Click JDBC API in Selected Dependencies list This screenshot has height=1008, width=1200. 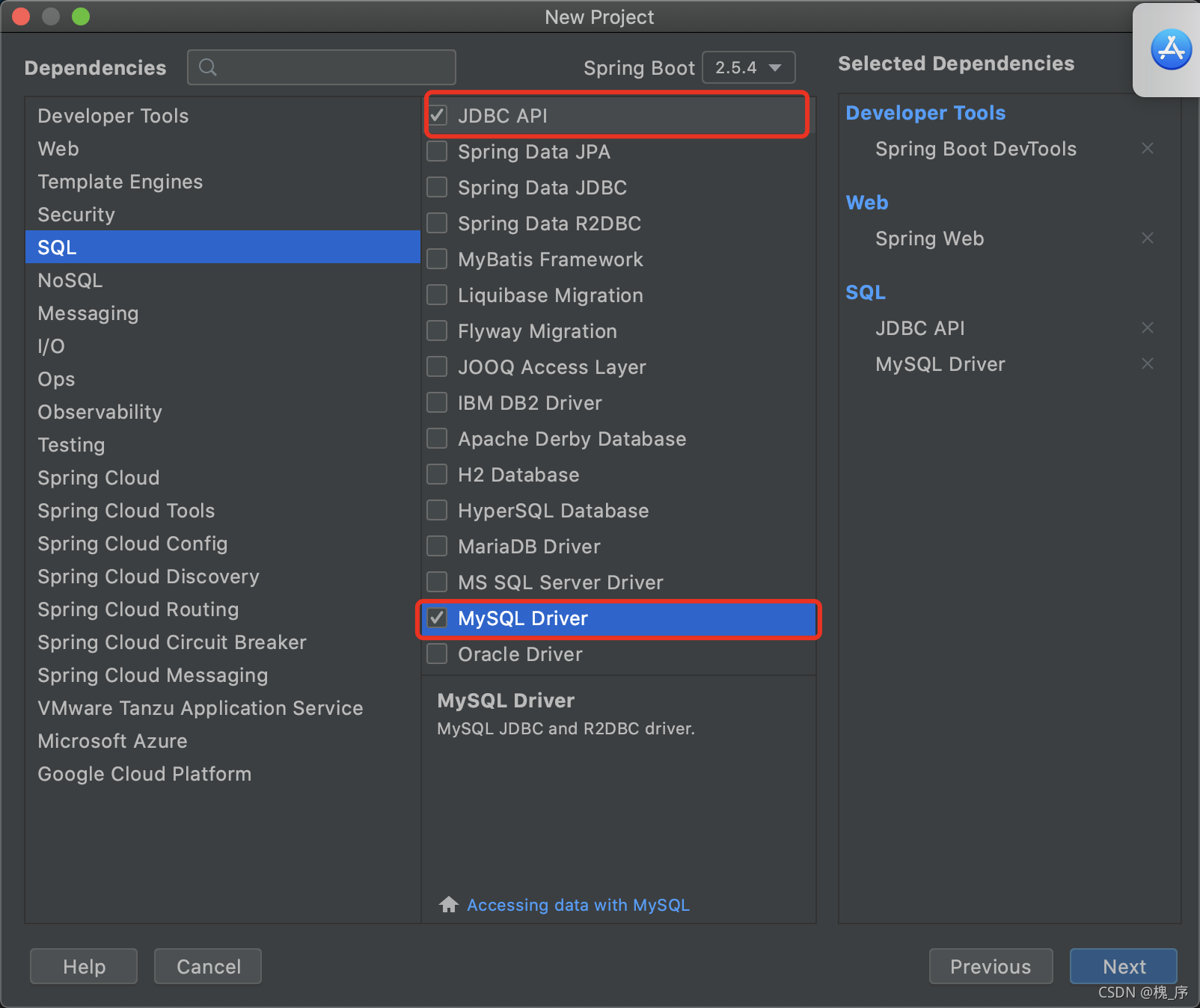pyautogui.click(x=919, y=328)
